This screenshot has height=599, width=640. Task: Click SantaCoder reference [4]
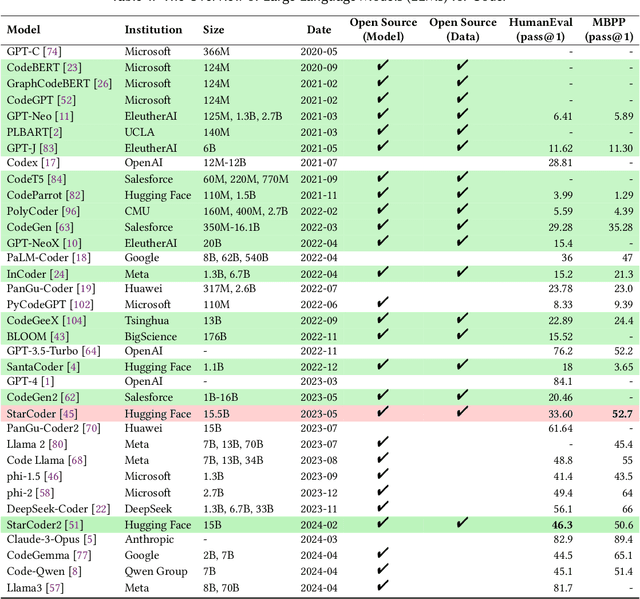click(73, 367)
